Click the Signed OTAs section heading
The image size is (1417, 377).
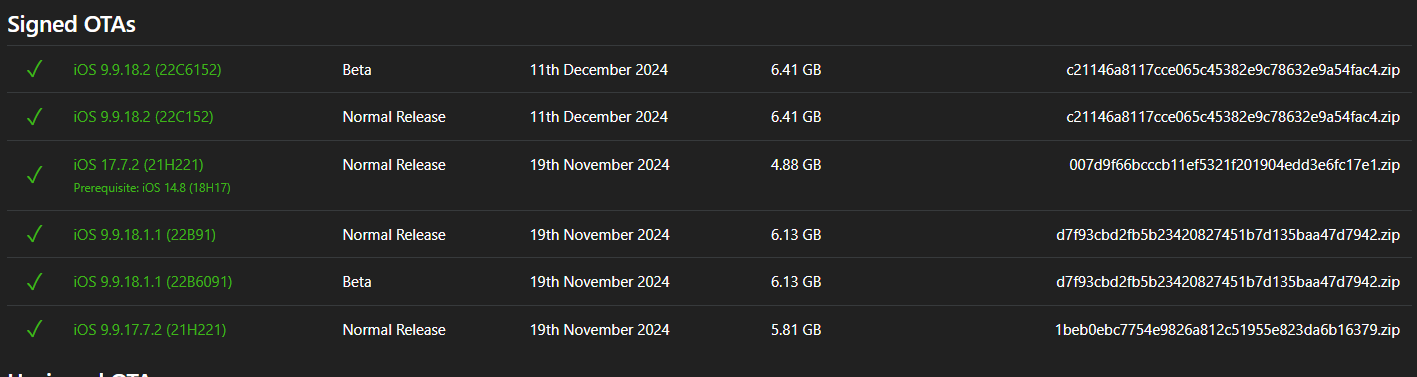72,24
